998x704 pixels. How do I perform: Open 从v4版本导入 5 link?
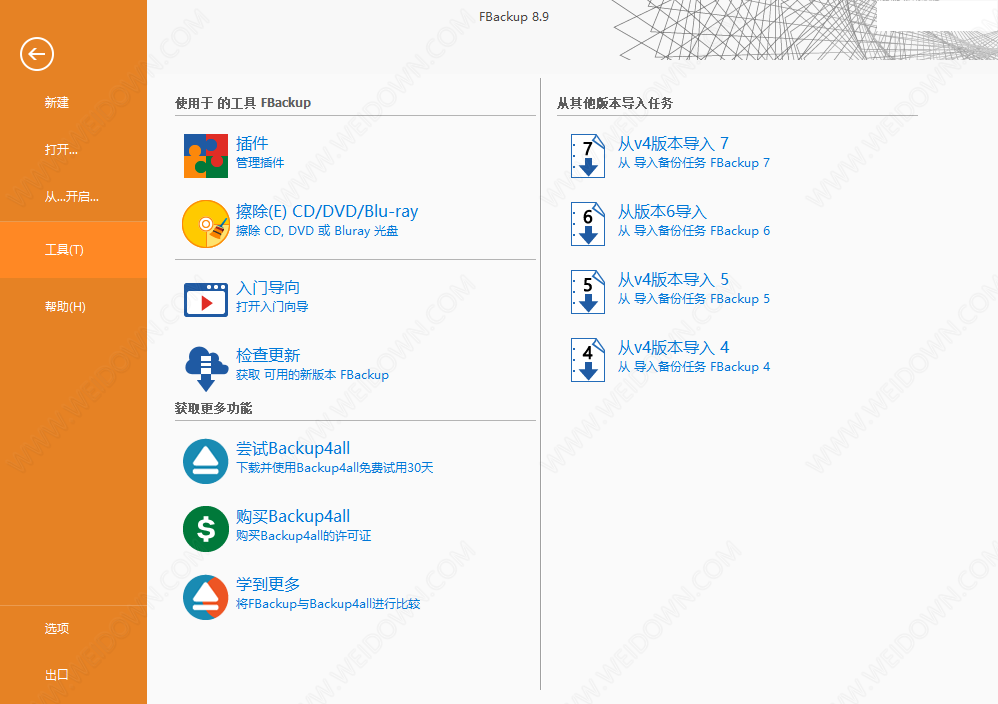coord(673,279)
